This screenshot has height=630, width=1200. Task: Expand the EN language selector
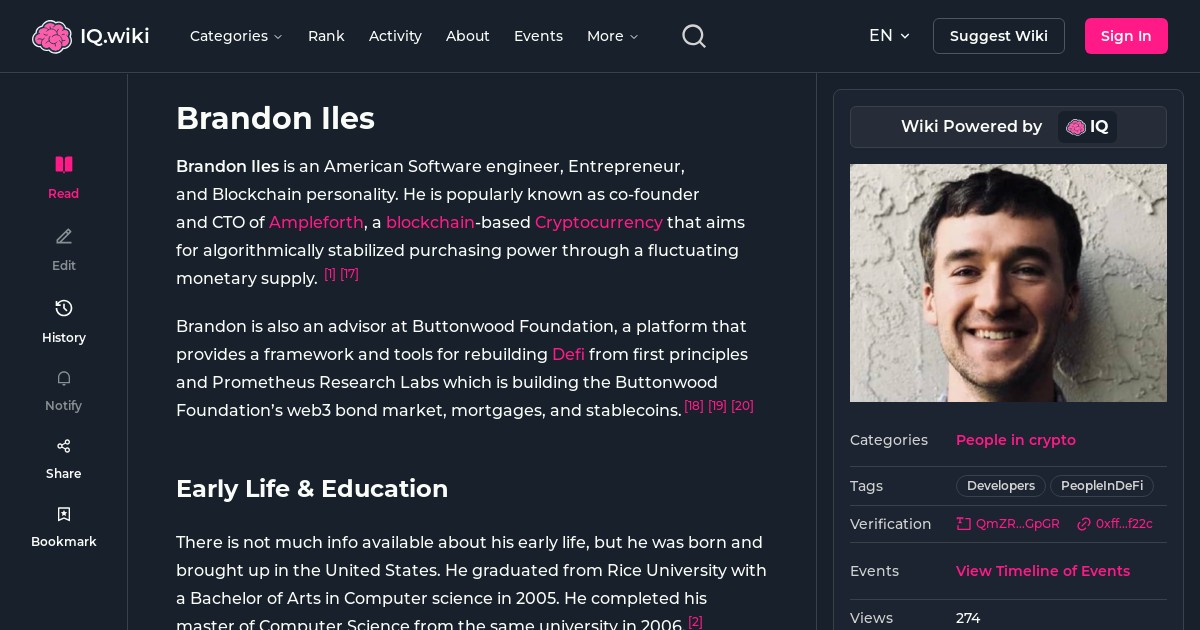click(x=889, y=35)
